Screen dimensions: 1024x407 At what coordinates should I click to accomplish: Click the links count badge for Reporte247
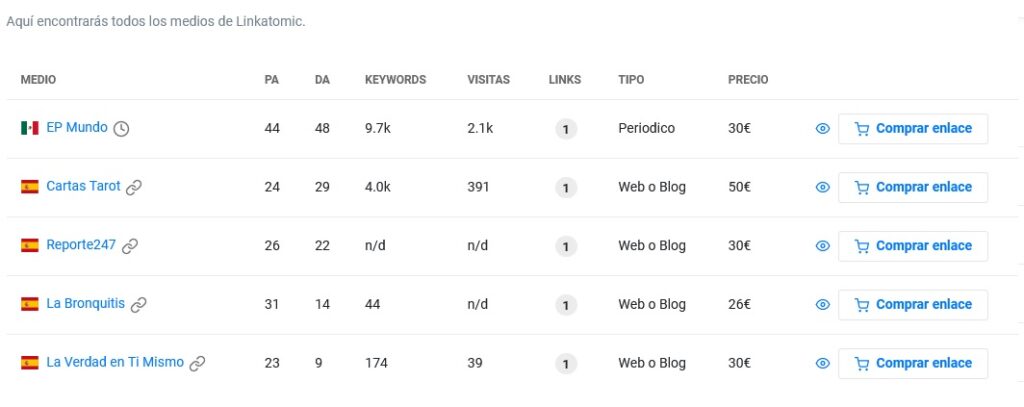click(x=566, y=246)
